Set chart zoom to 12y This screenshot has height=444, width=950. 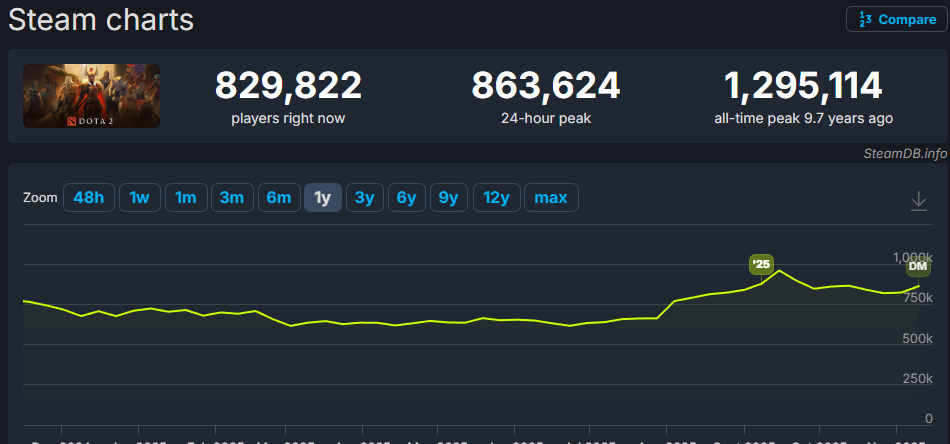coord(496,198)
